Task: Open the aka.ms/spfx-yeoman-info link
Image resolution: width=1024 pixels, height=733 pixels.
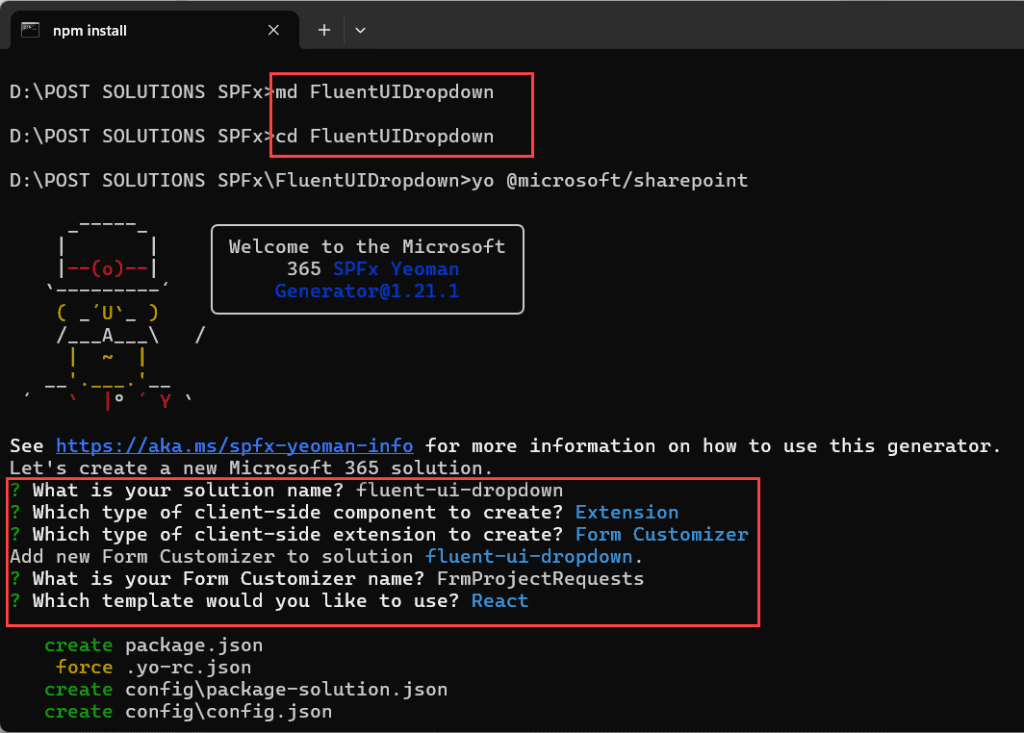Action: [234, 446]
